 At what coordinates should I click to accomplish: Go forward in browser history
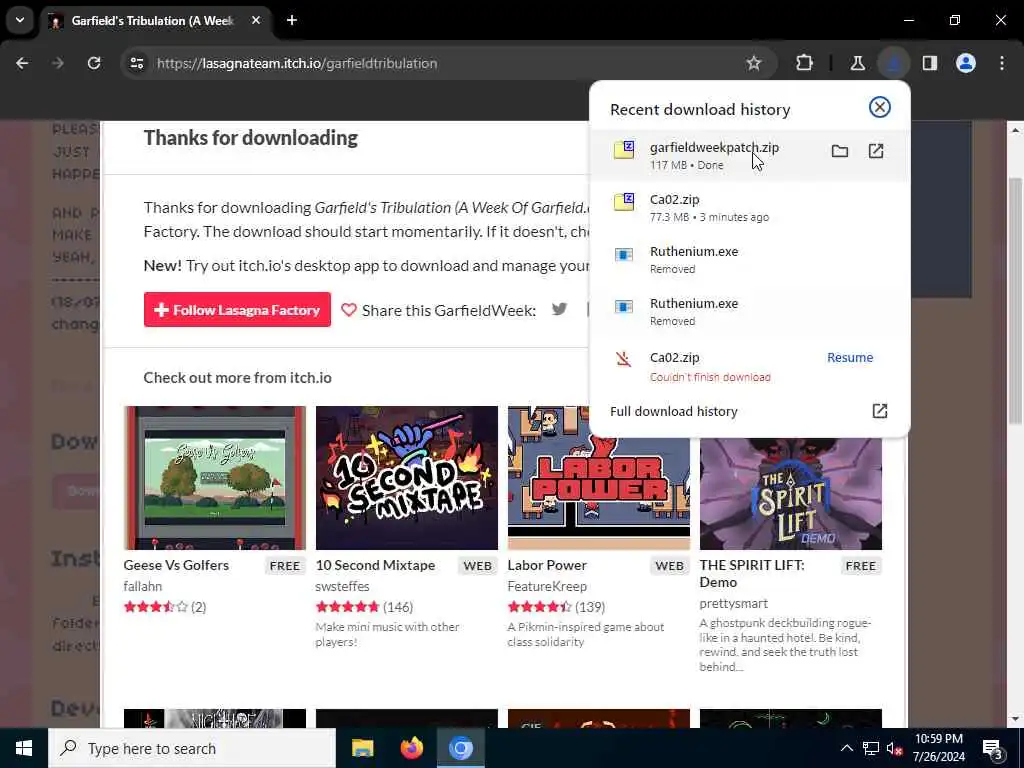pyautogui.click(x=57, y=63)
